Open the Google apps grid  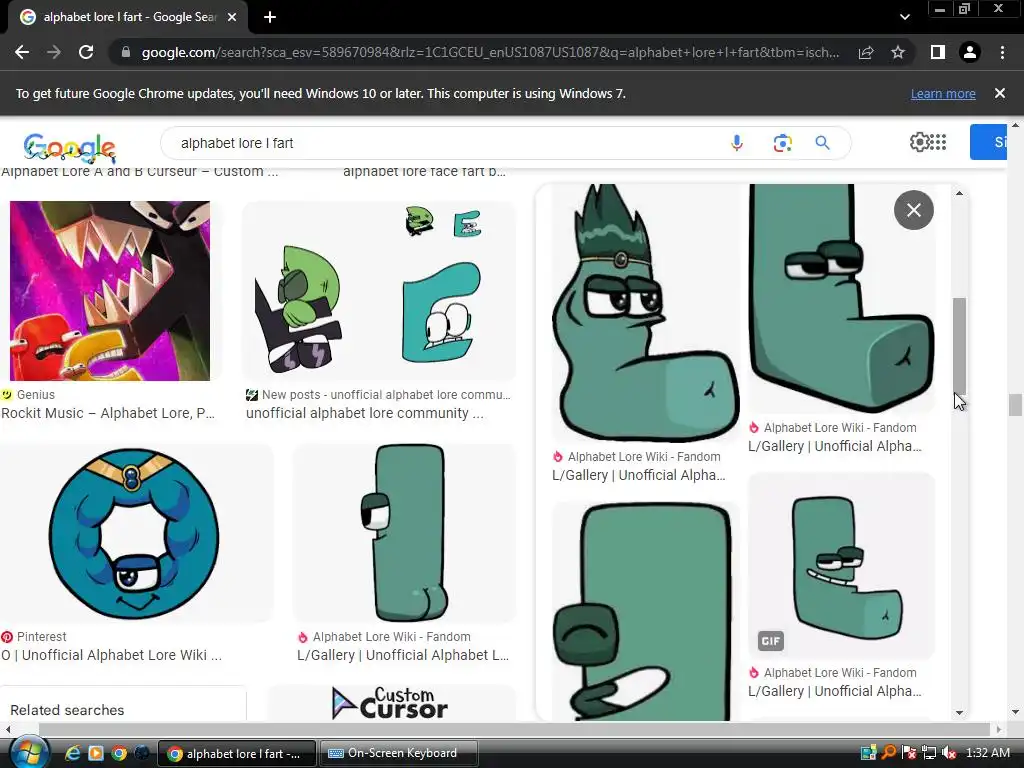click(x=938, y=142)
